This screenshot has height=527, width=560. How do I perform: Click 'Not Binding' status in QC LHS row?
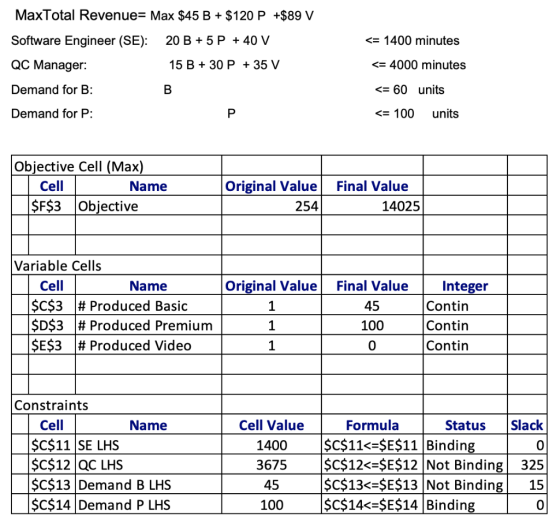[465, 464]
